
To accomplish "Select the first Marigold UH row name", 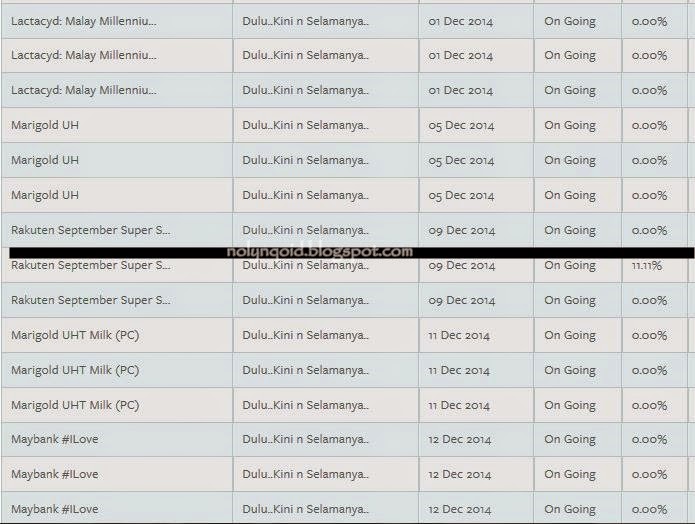I will point(45,125).
